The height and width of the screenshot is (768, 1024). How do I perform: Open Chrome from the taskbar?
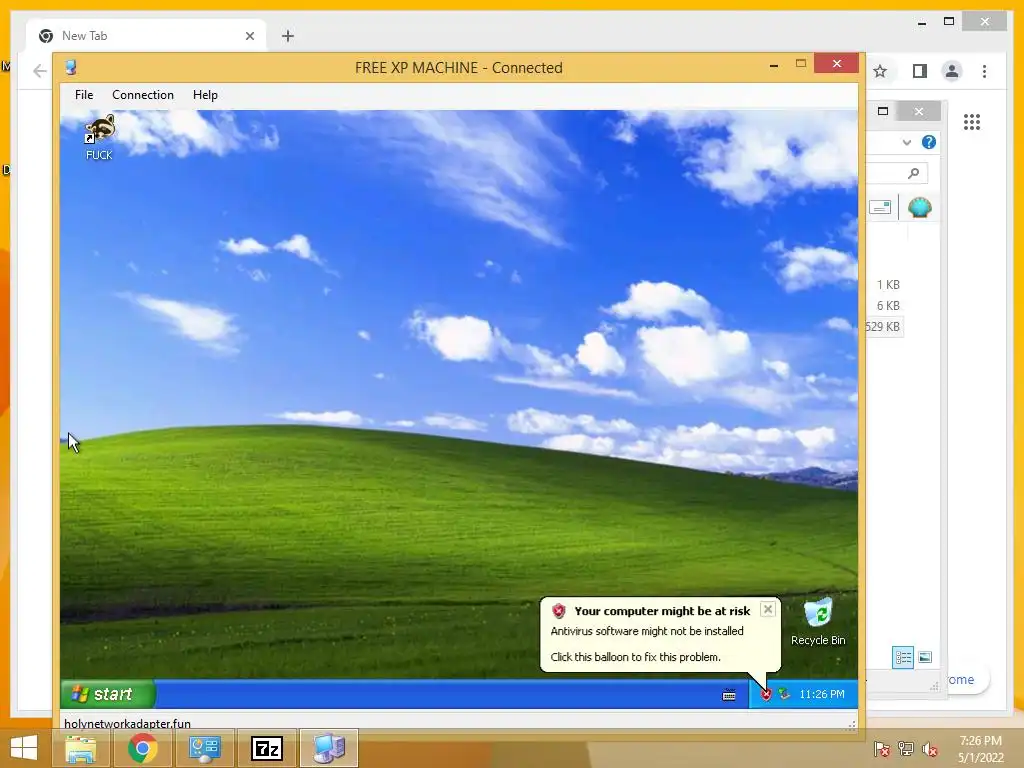tap(142, 748)
